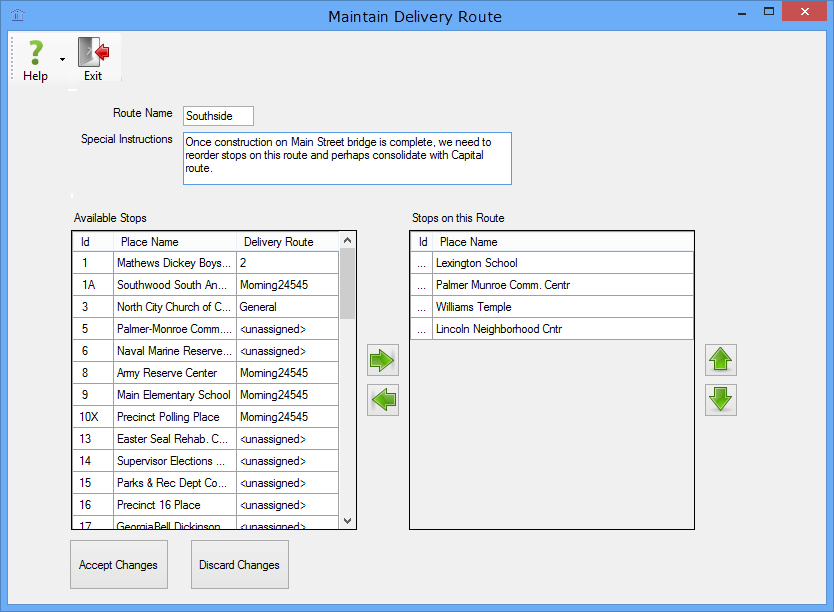Select Williams Temple route stop
Image resolution: width=834 pixels, height=612 pixels.
552,307
